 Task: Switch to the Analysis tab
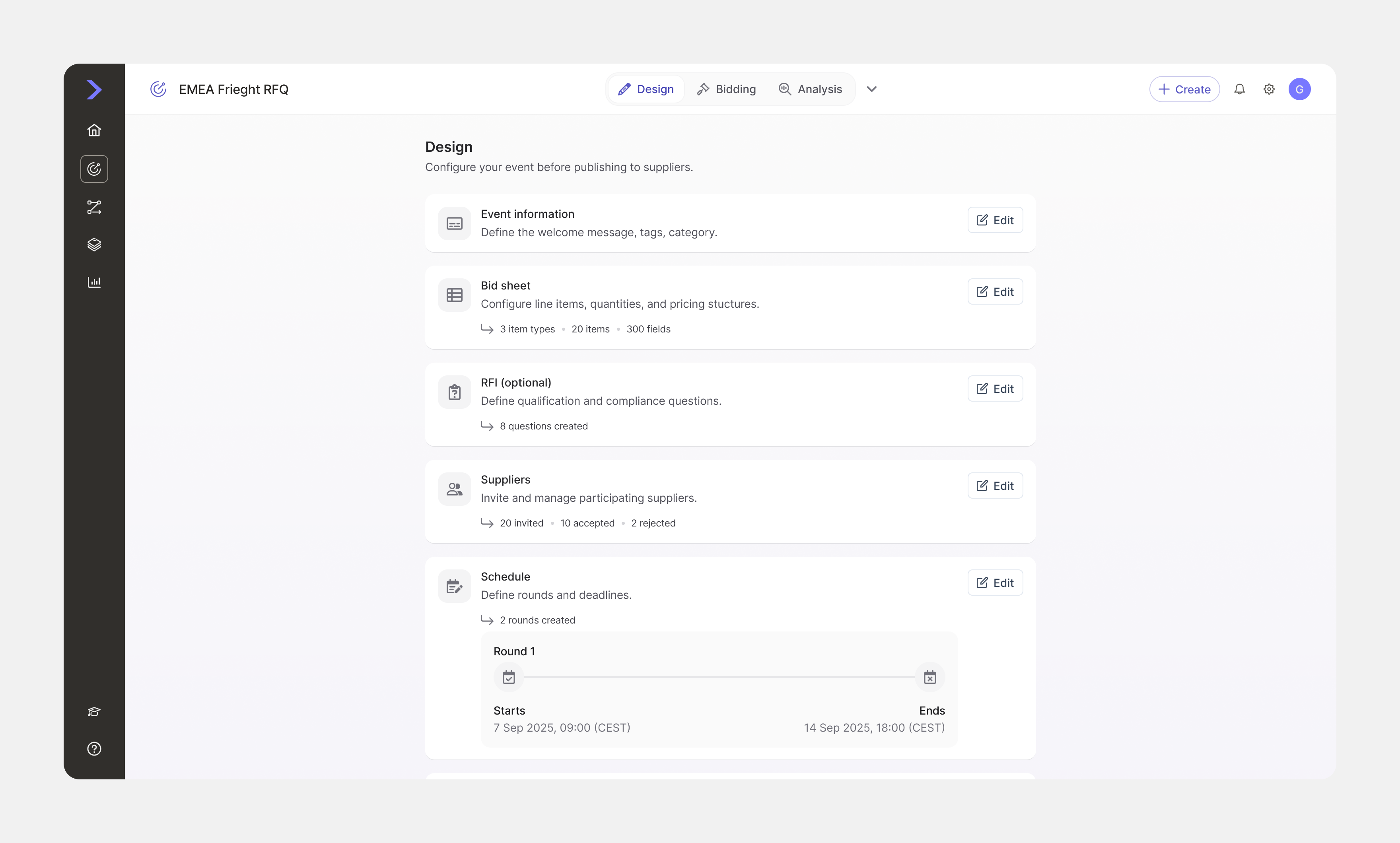810,89
